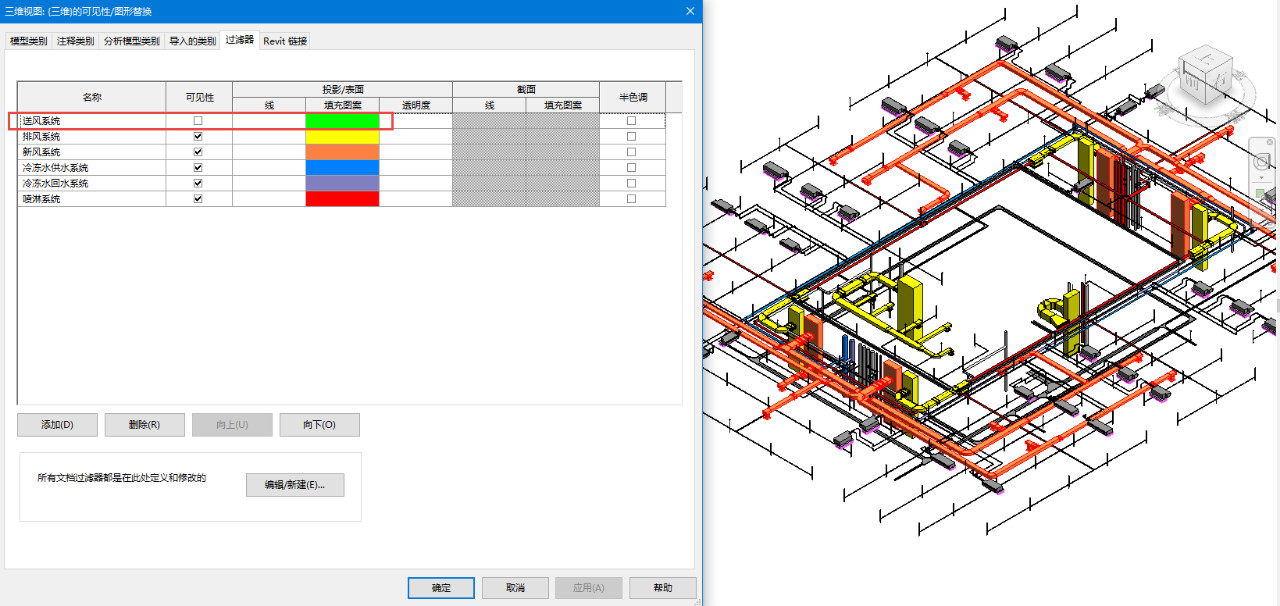The height and width of the screenshot is (606, 1280).
Task: Open 帮助 for this dialog
Action: point(663,588)
